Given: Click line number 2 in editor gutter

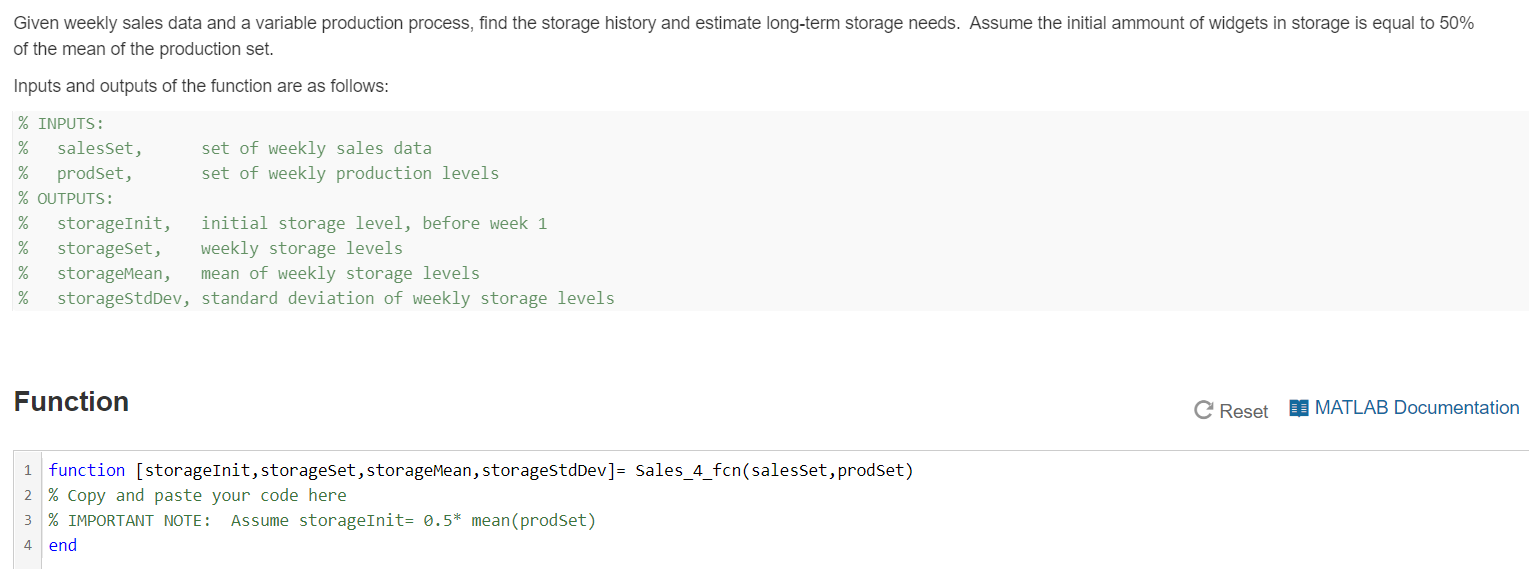Looking at the screenshot, I should coord(27,495).
